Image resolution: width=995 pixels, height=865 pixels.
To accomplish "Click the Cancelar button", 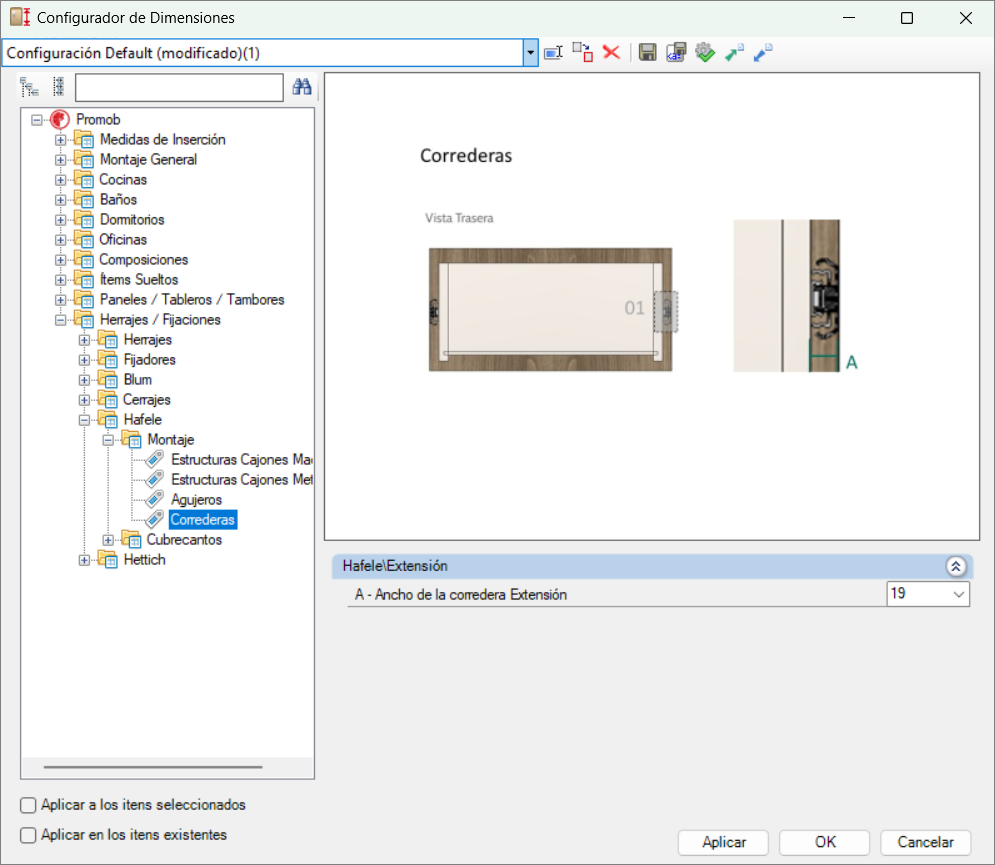I will [925, 842].
